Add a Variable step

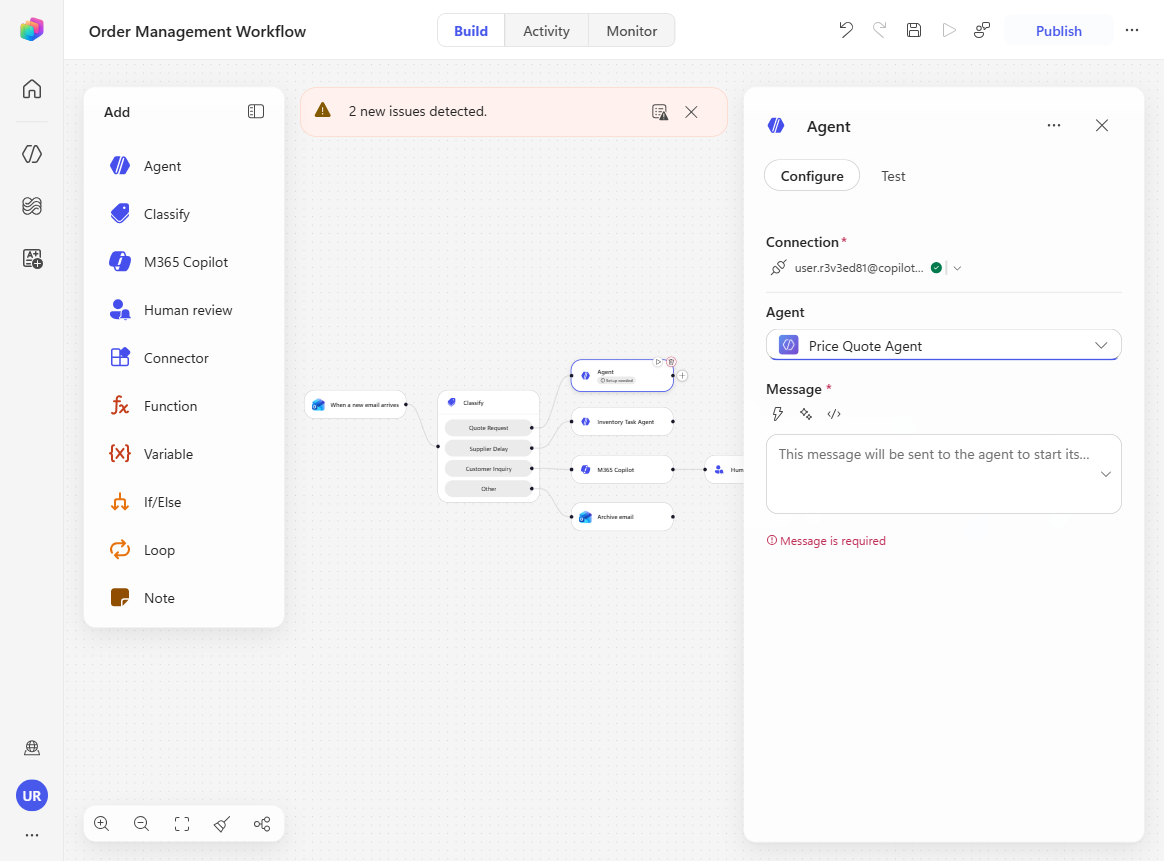183,454
